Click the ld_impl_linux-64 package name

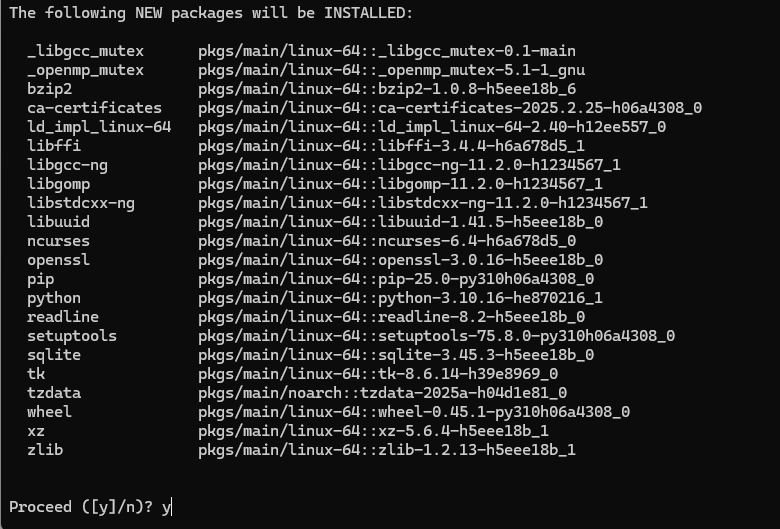coord(99,127)
